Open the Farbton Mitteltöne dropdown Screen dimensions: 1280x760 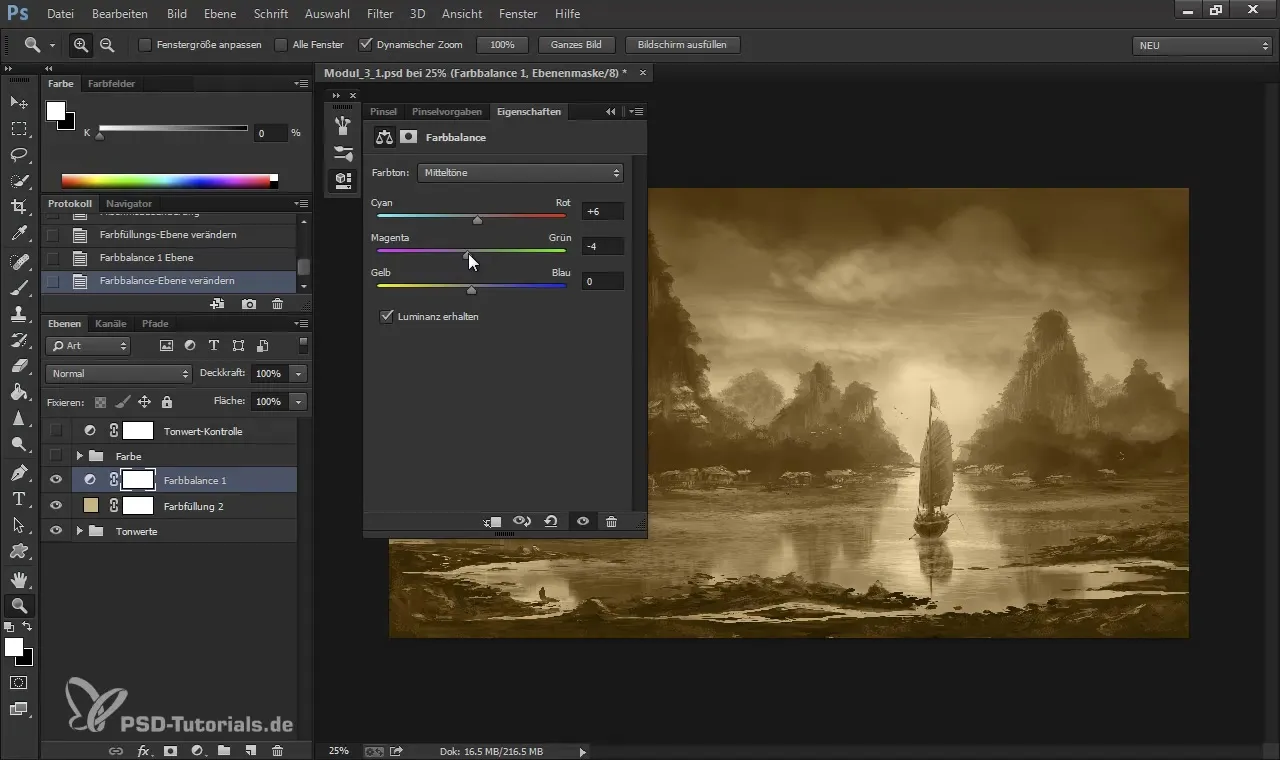click(x=520, y=173)
